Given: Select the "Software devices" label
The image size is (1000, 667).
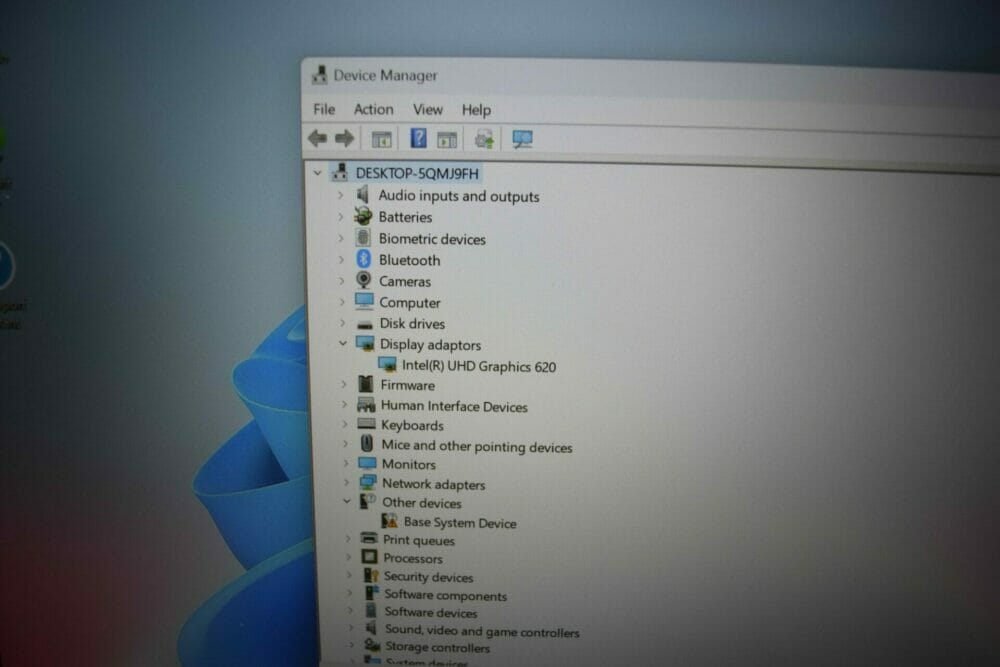Looking at the screenshot, I should tap(431, 612).
